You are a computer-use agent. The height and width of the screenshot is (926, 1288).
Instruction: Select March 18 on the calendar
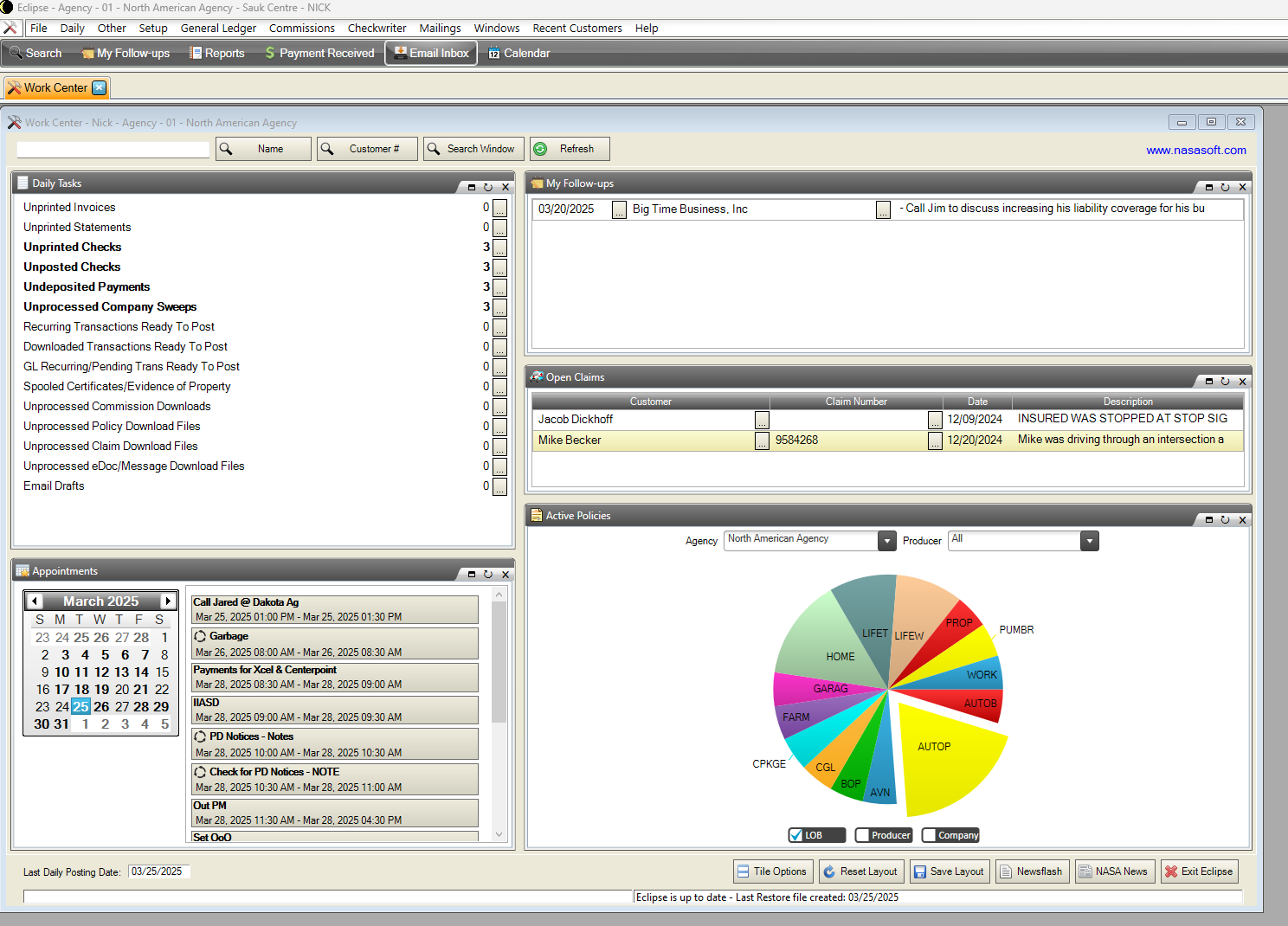point(81,689)
